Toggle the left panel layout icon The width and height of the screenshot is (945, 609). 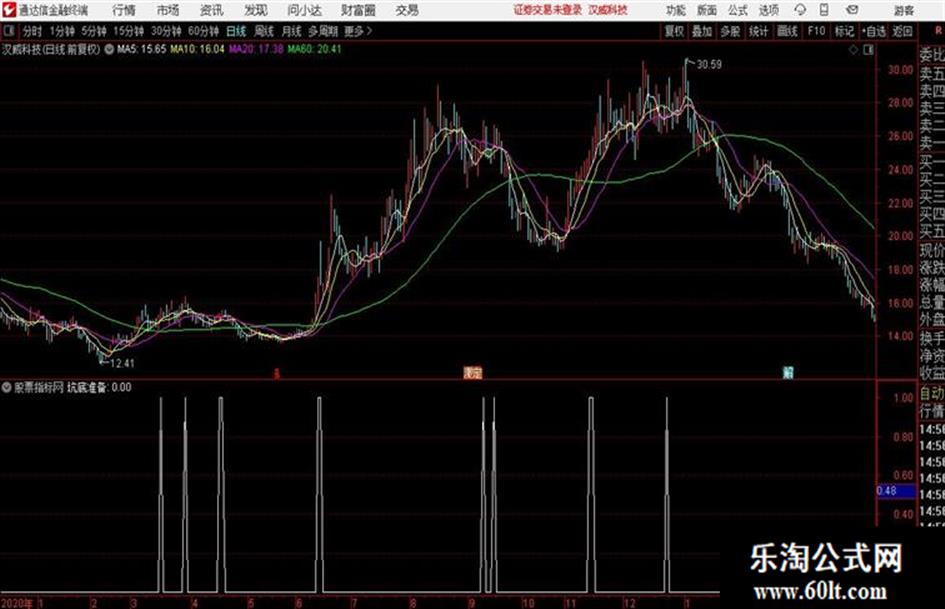8,31
